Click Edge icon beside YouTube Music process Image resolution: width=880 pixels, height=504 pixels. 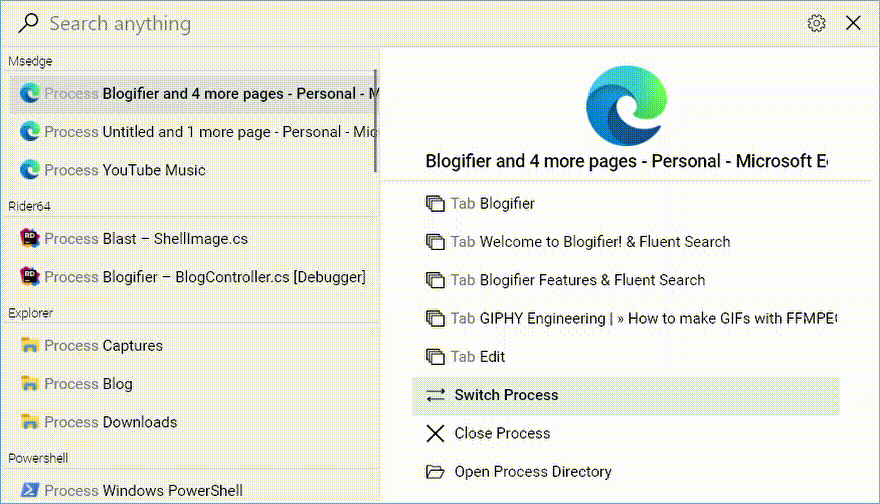pos(30,169)
